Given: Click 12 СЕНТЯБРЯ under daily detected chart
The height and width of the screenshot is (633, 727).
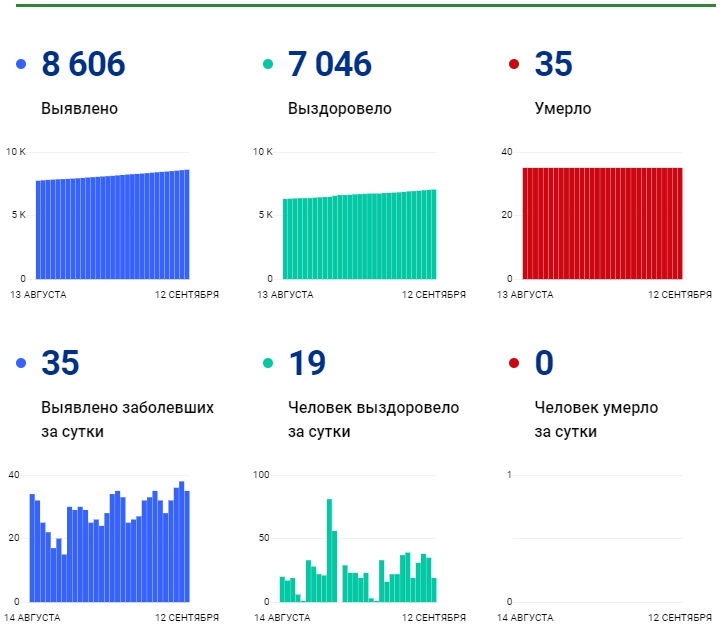Looking at the screenshot, I should pos(187,618).
